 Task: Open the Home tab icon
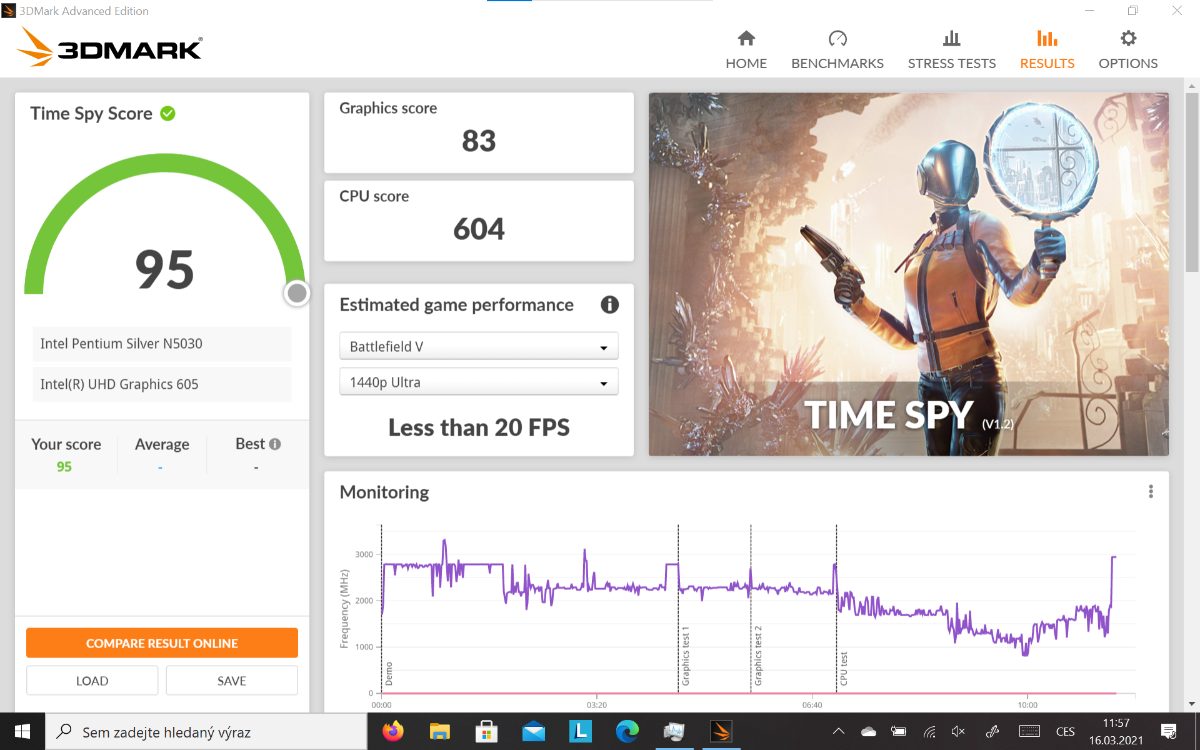tap(746, 39)
